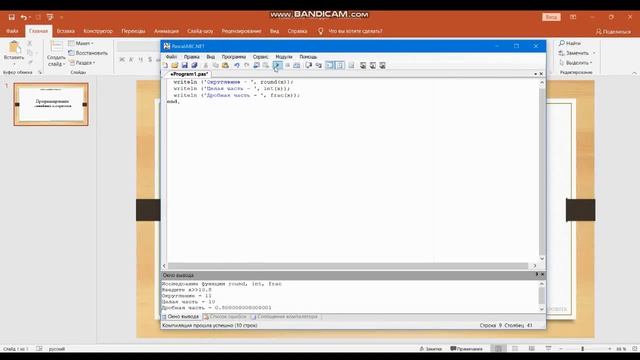Screen dimensions: 640x360
Task: Select Program1.pas editor tab
Action: click(189, 74)
